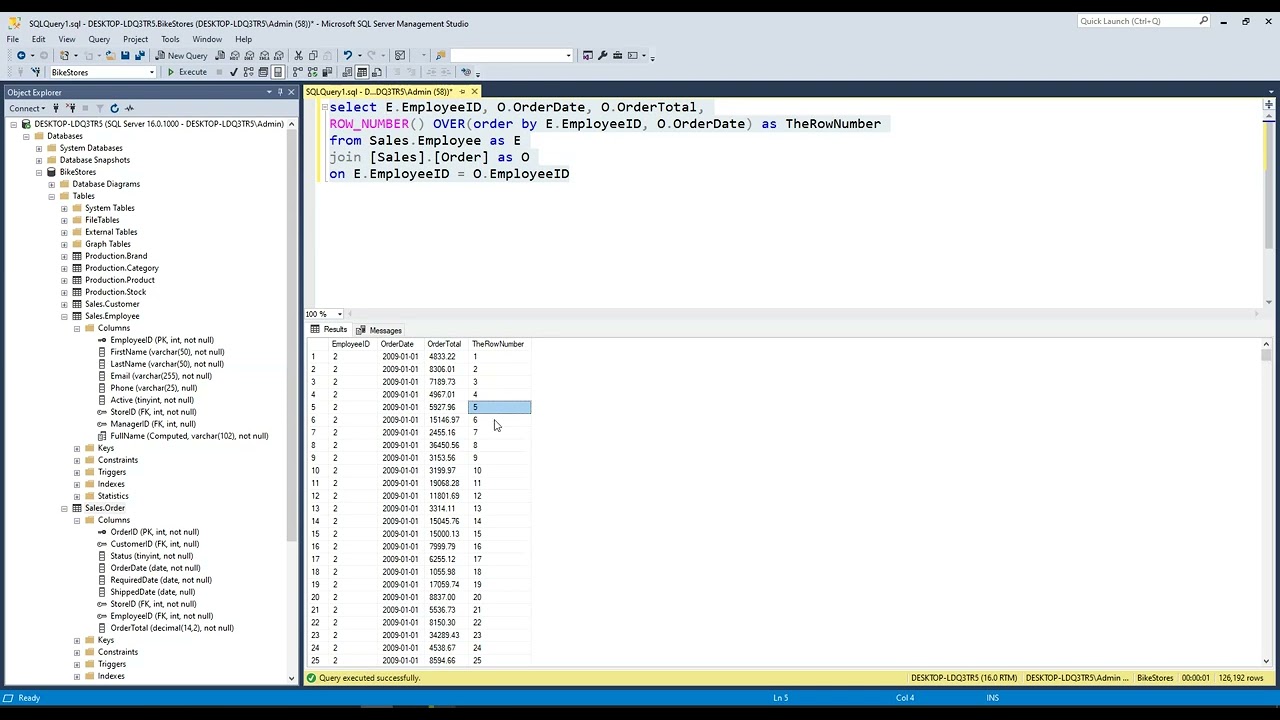Open Activity Monitor from the Object Explorer toolbar

[129, 108]
